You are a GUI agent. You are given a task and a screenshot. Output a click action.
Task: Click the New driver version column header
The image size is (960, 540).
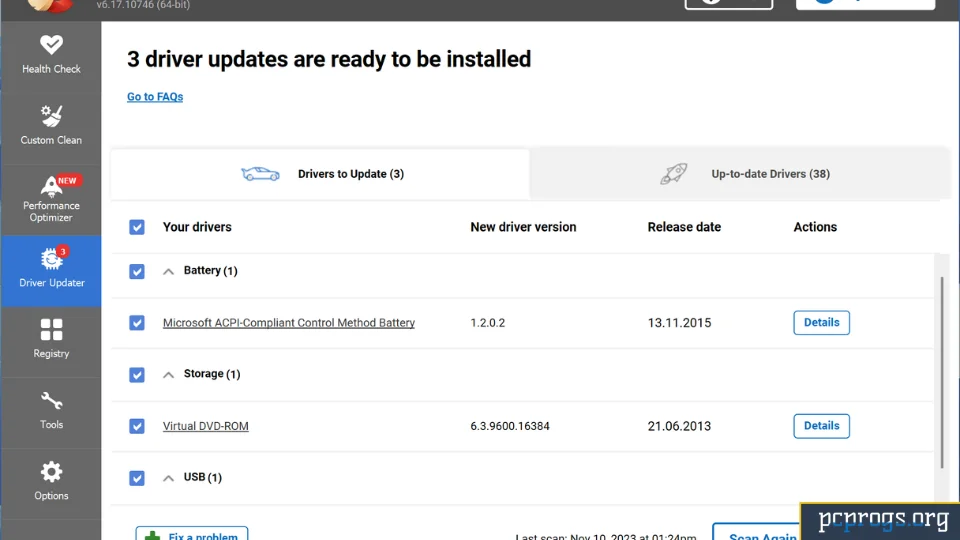pos(523,227)
